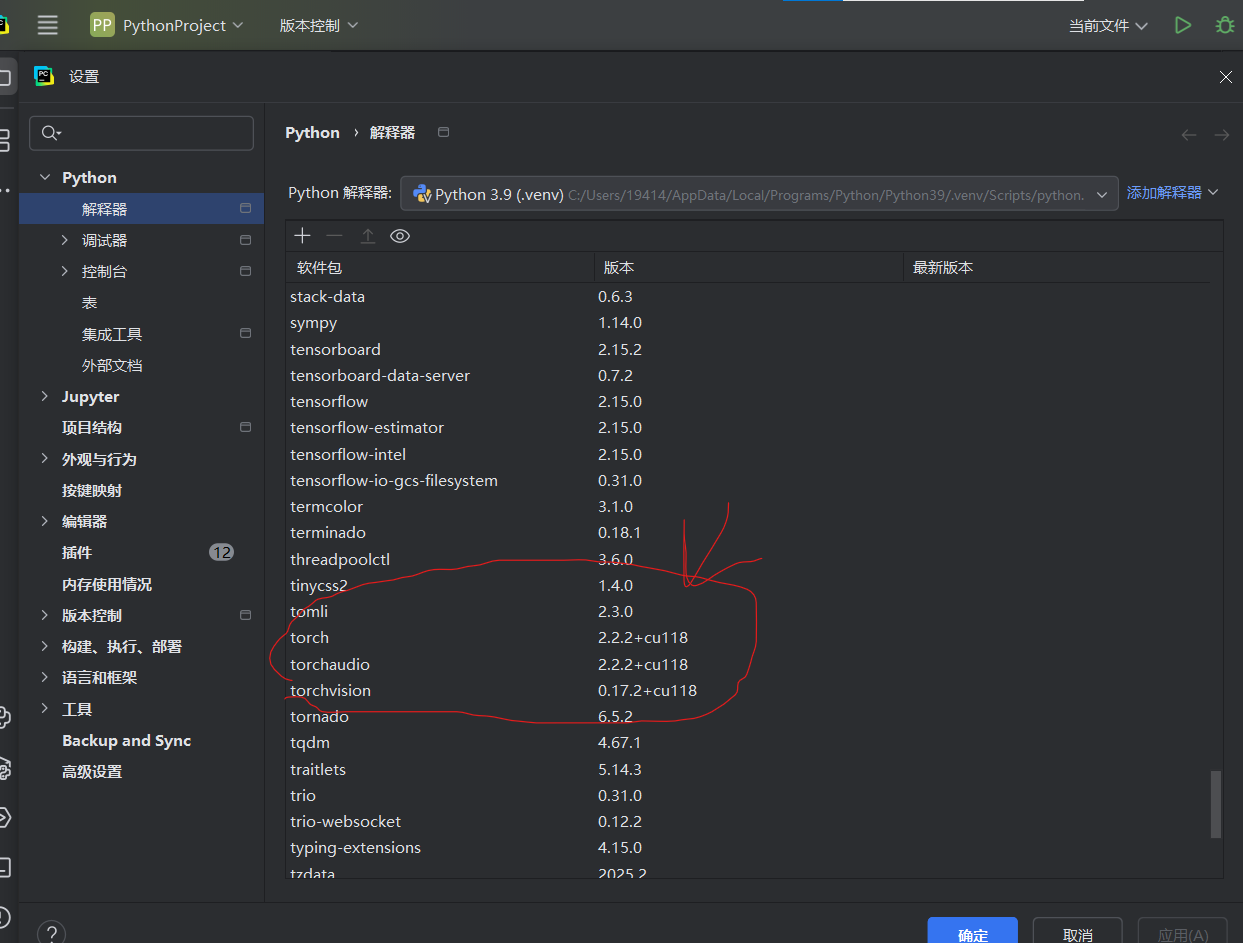Expand the 编辑器 section
Viewport: 1243px width, 943px height.
click(x=44, y=521)
